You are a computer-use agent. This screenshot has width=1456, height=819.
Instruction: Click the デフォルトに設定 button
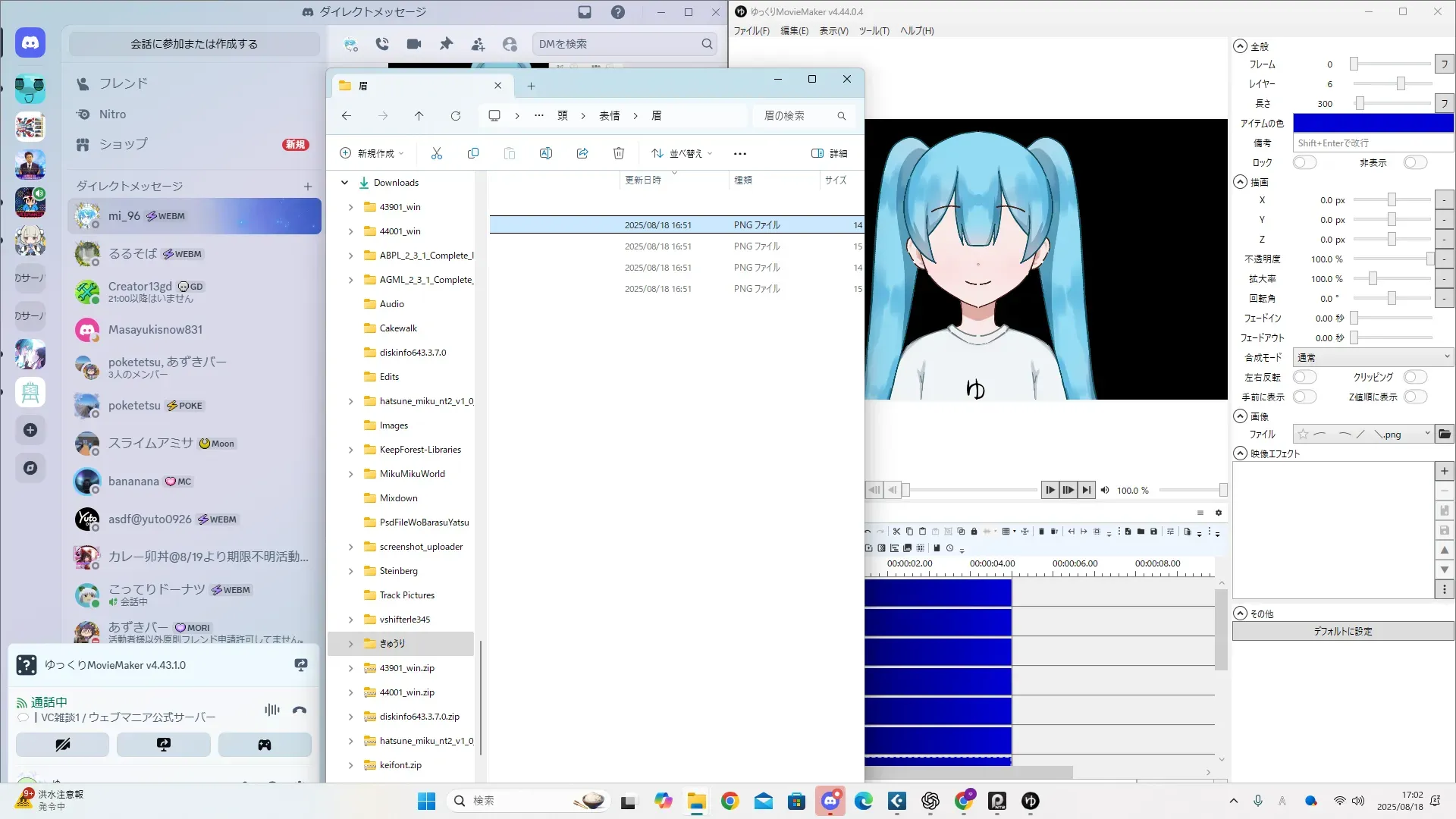click(1342, 631)
